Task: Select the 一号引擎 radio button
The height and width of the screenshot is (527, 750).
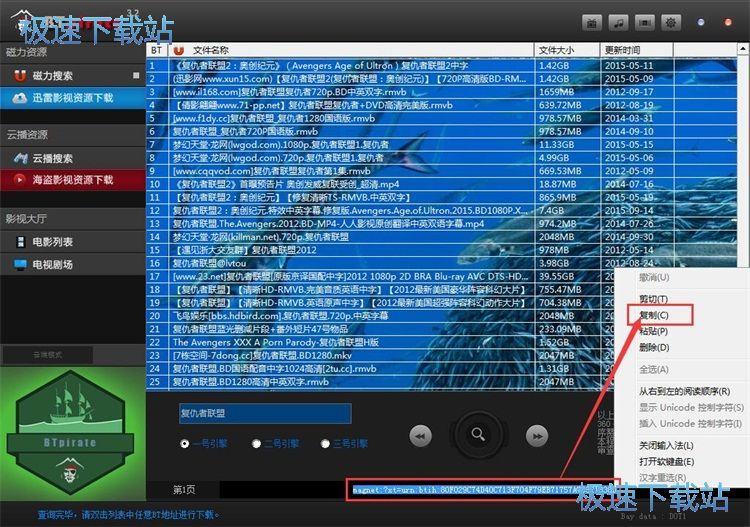Action: (185, 444)
